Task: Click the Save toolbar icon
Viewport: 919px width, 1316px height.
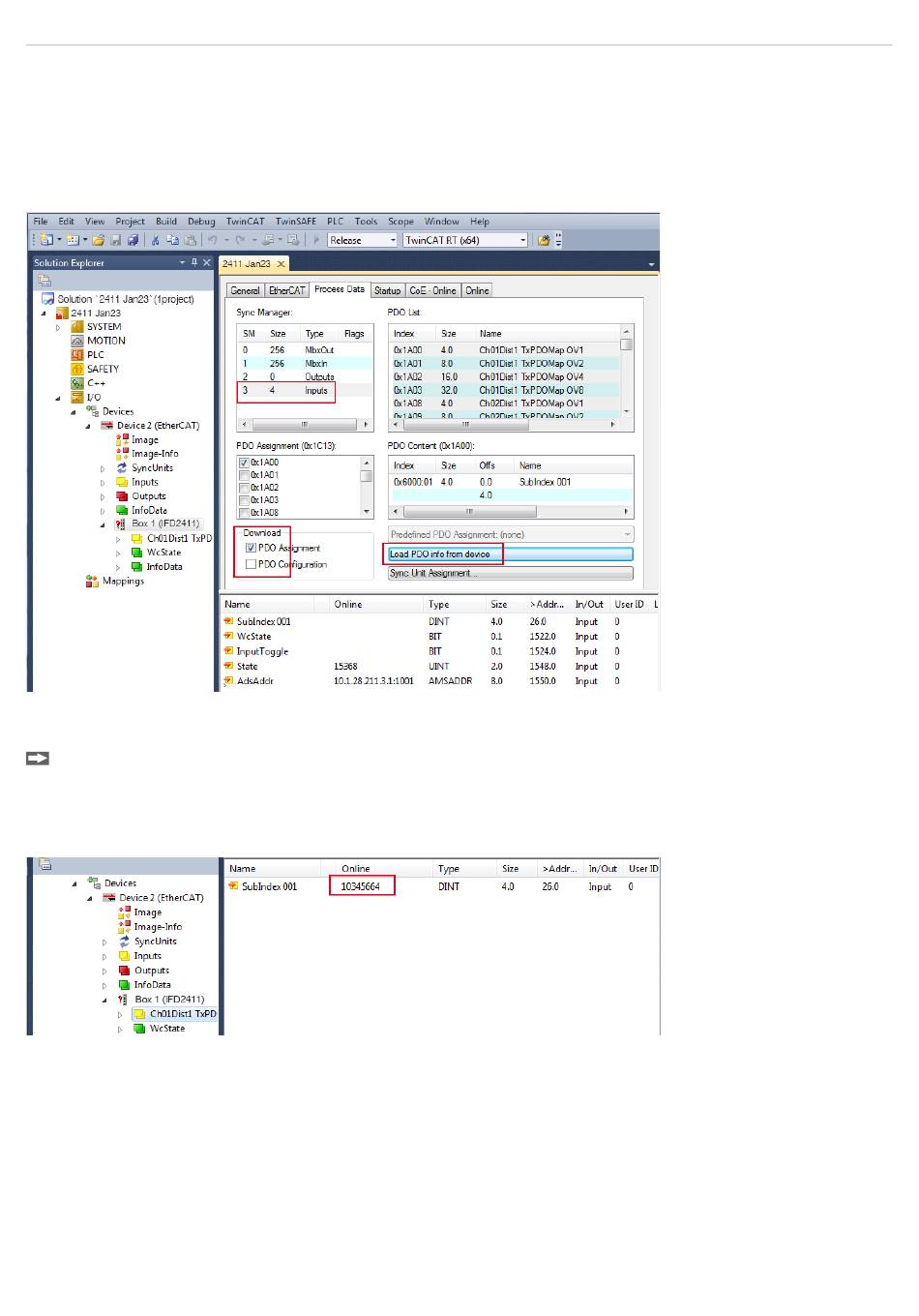Action: point(116,240)
